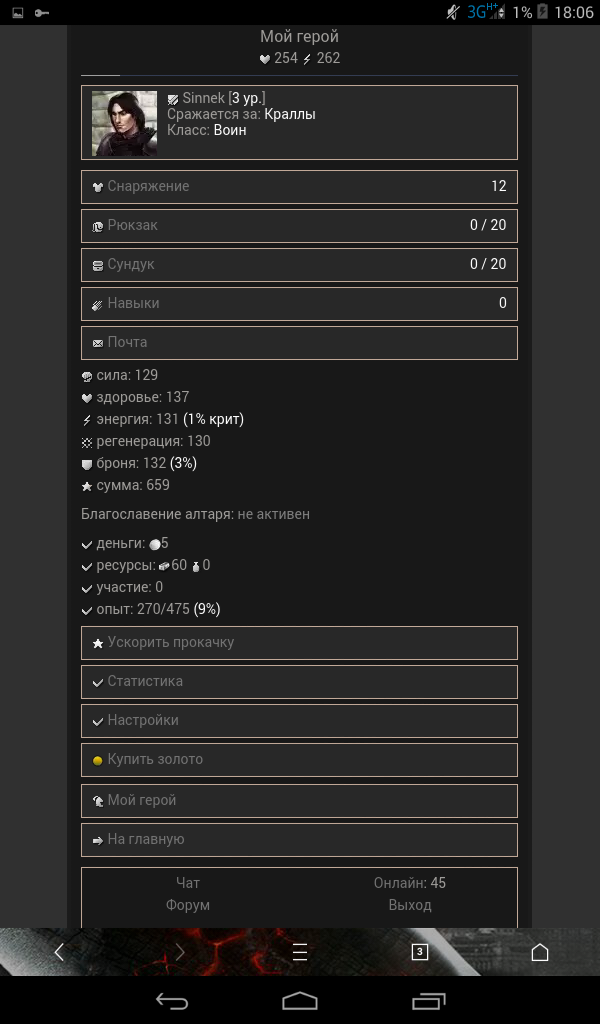Open the browser menu hamburger icon

click(x=300, y=952)
